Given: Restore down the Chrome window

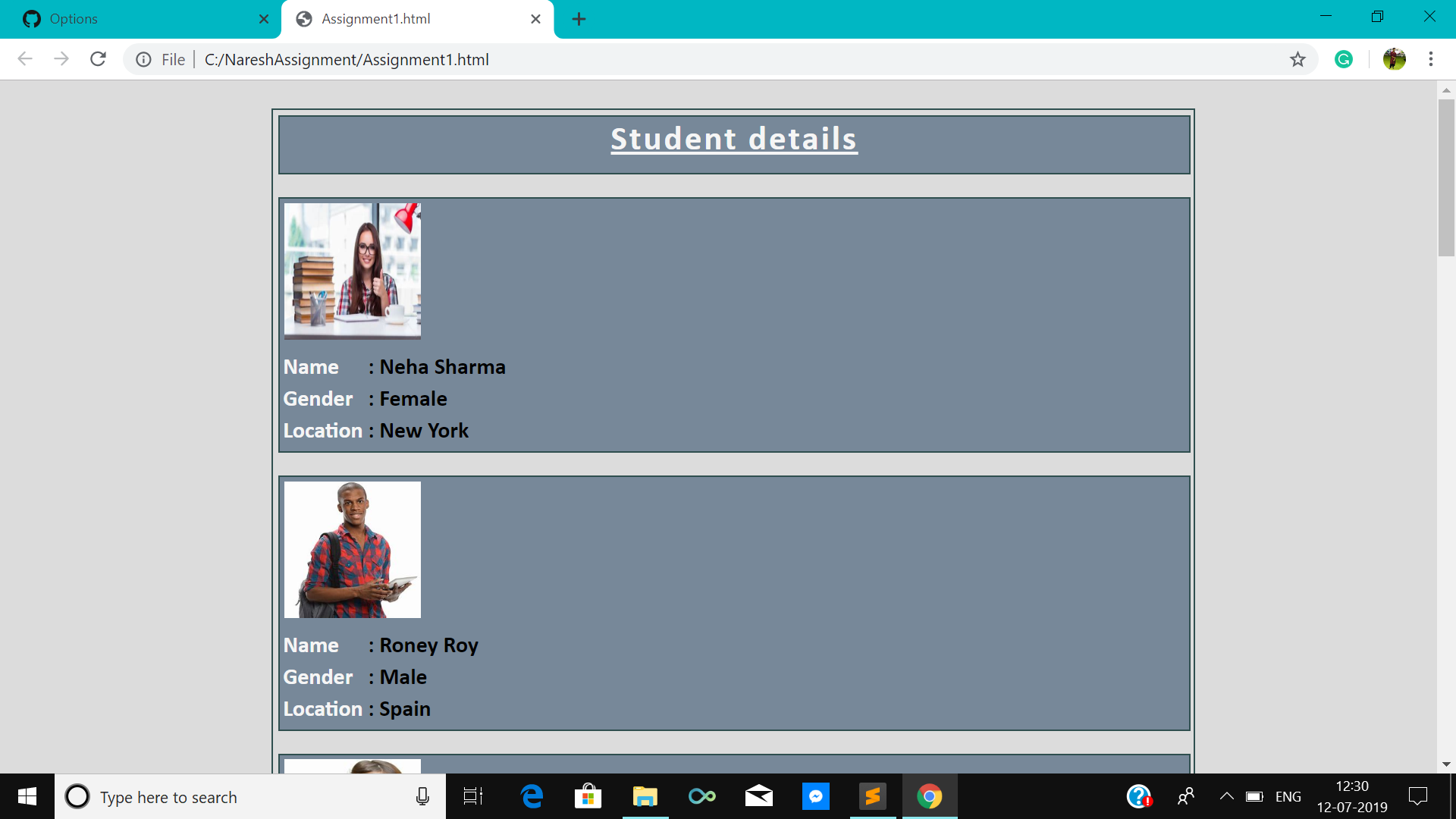Looking at the screenshot, I should pyautogui.click(x=1378, y=17).
